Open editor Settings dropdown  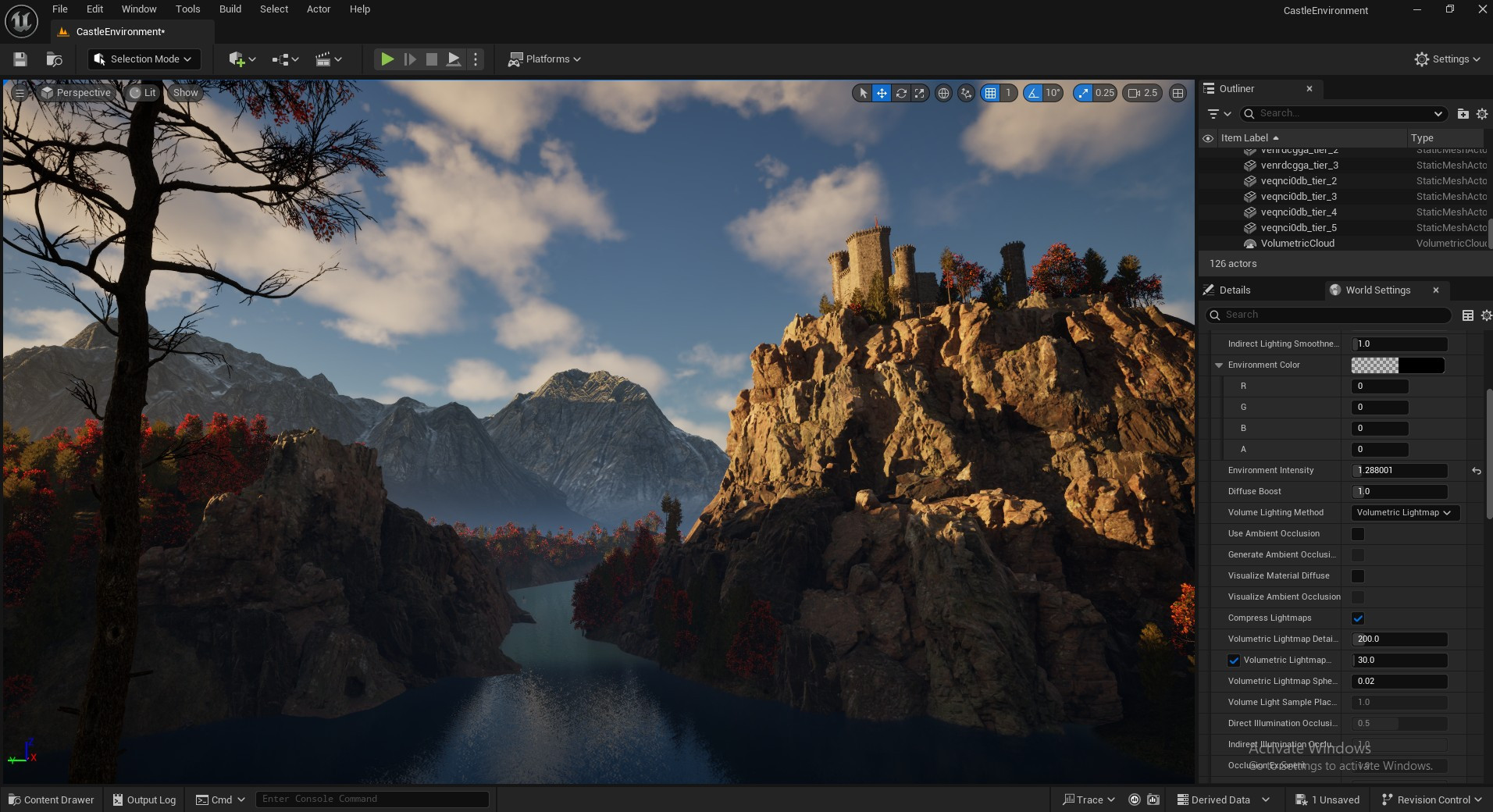[x=1448, y=59]
